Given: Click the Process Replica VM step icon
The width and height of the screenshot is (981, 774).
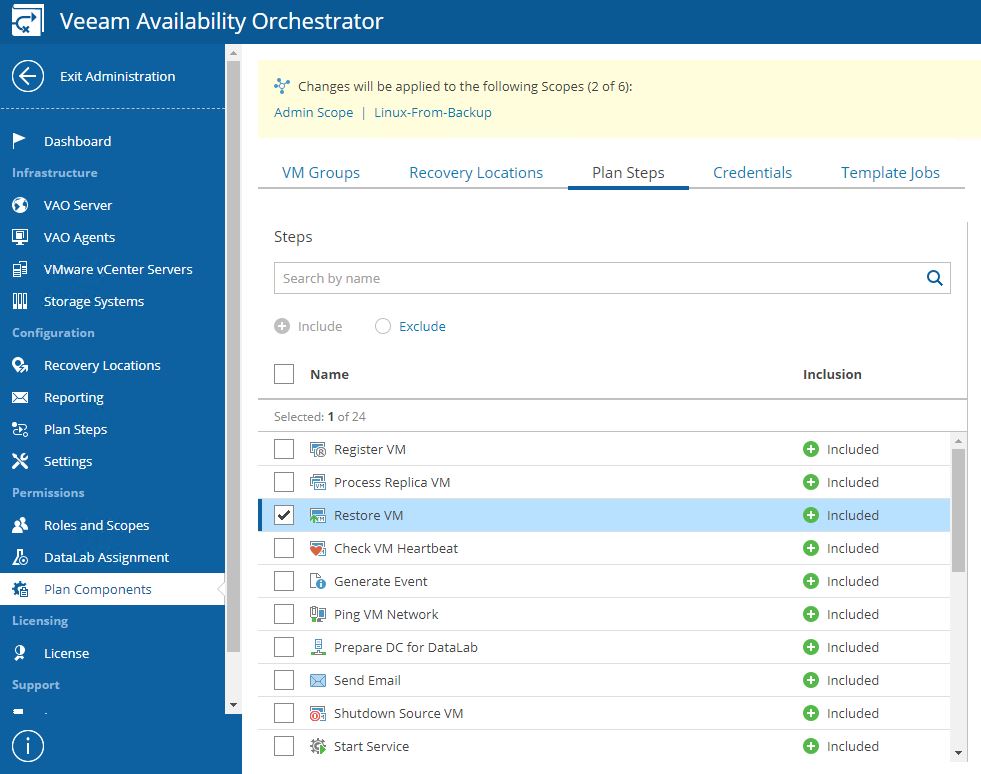Looking at the screenshot, I should (318, 482).
